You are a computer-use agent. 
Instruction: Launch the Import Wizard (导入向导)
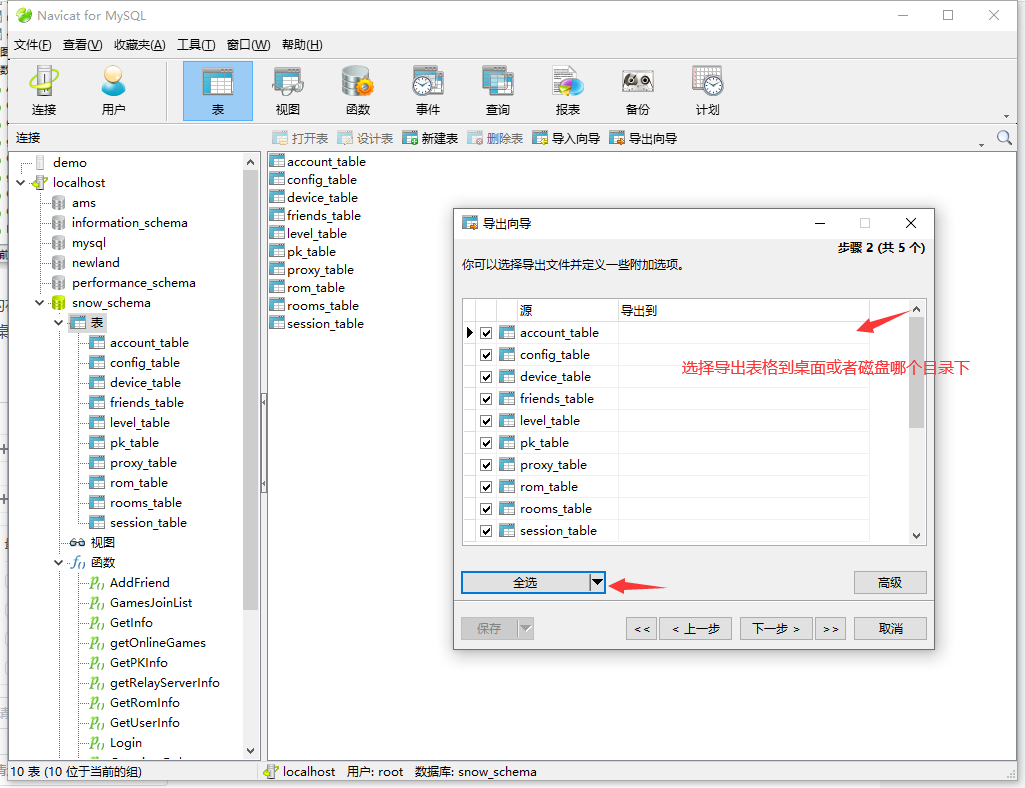click(x=566, y=138)
